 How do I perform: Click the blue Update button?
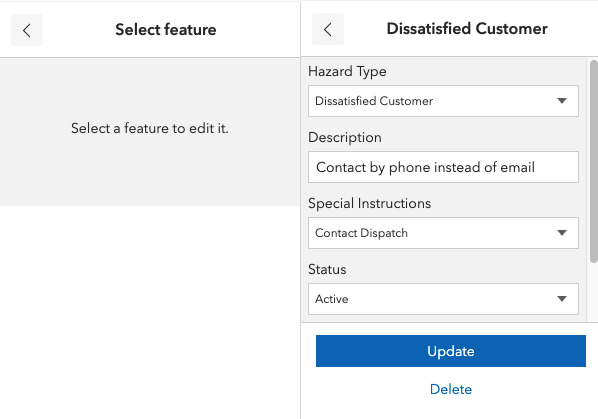450,351
